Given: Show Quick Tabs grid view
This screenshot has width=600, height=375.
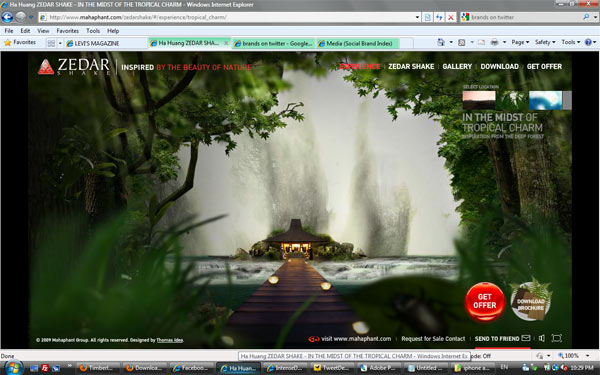Looking at the screenshot, I should (51, 43).
